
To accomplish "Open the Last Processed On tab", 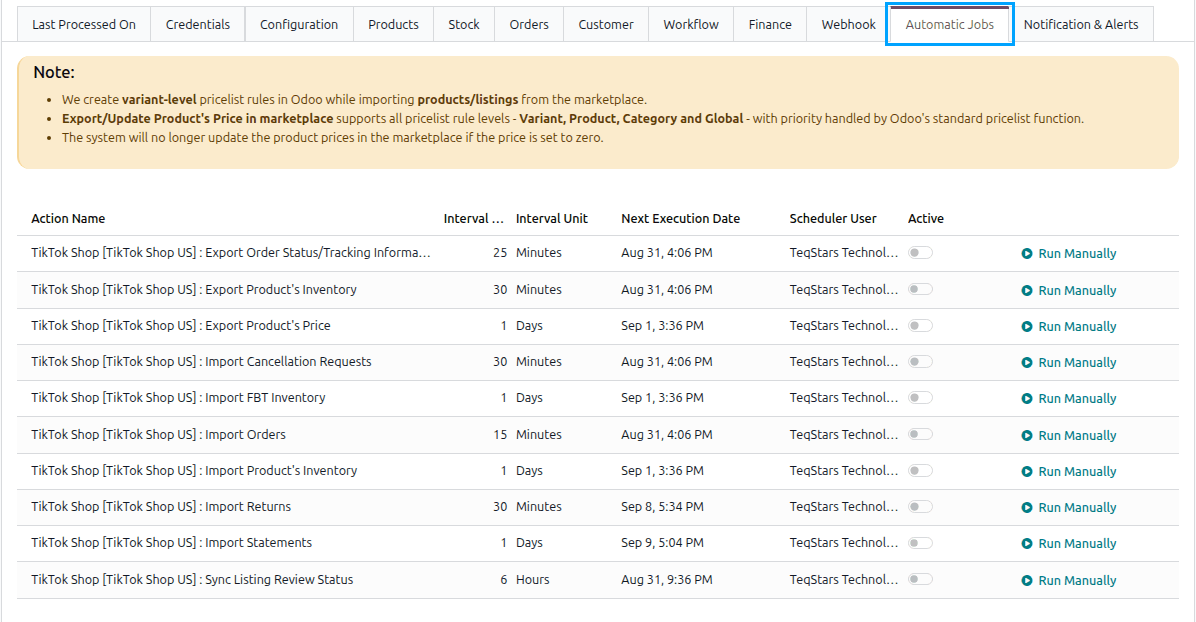I will [84, 24].
